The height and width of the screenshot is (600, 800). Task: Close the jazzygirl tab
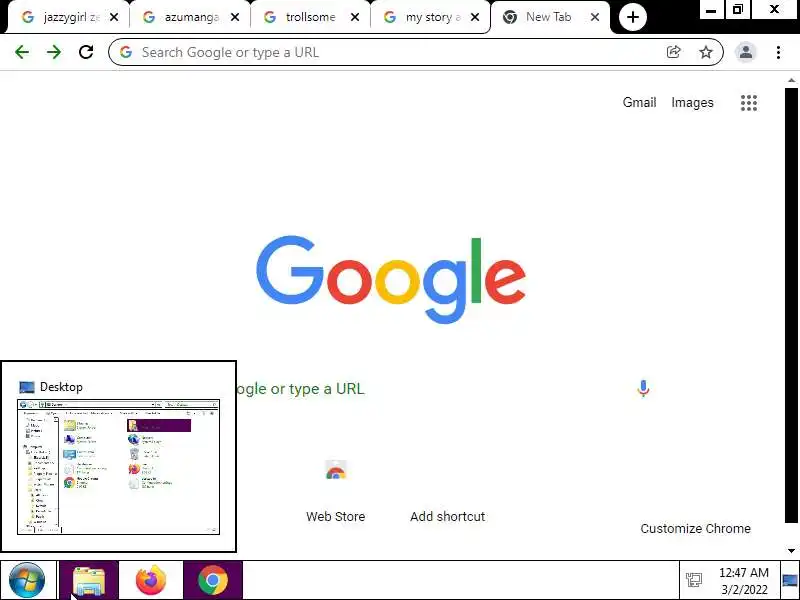tap(114, 17)
